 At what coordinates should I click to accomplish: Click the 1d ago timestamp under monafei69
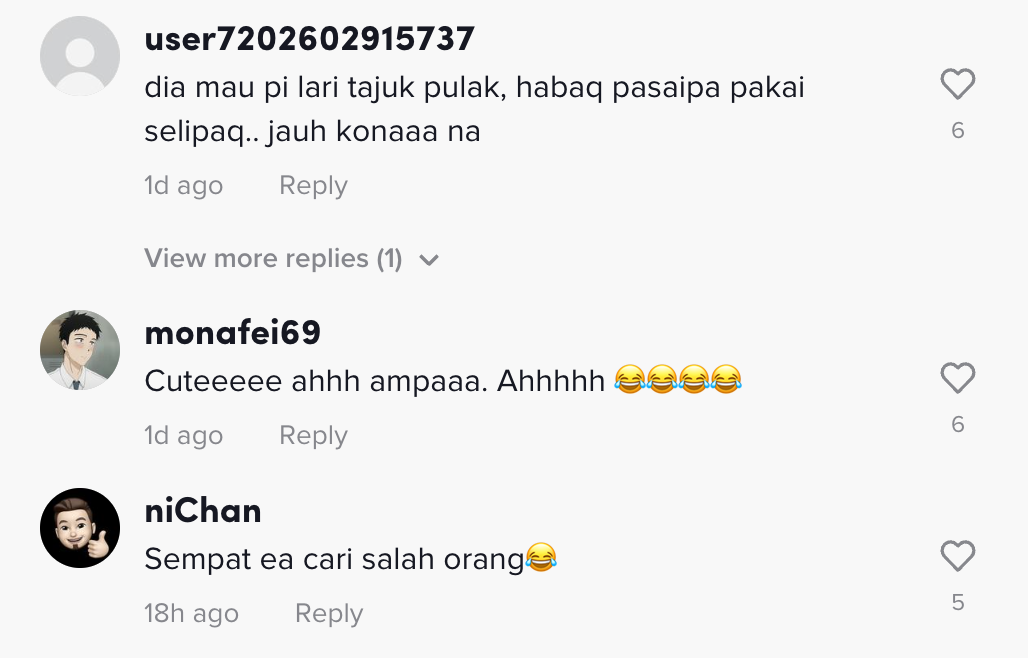pos(183,436)
